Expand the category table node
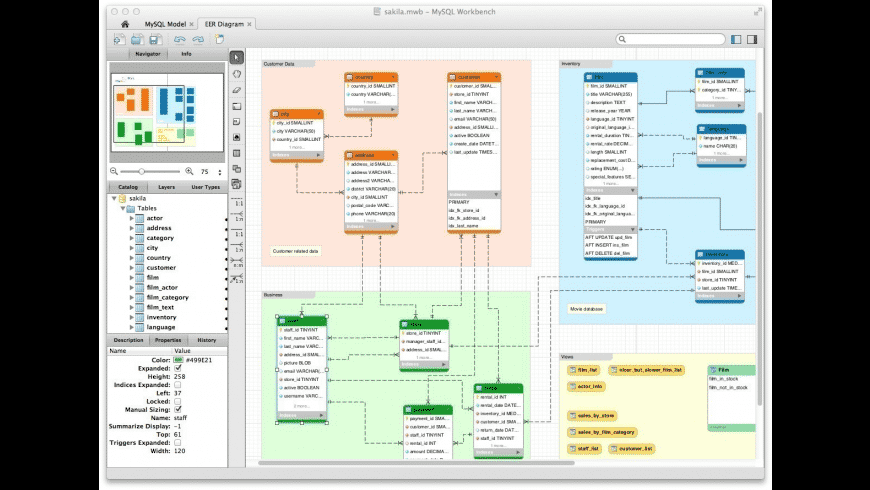The height and width of the screenshot is (490, 870). [x=131, y=238]
